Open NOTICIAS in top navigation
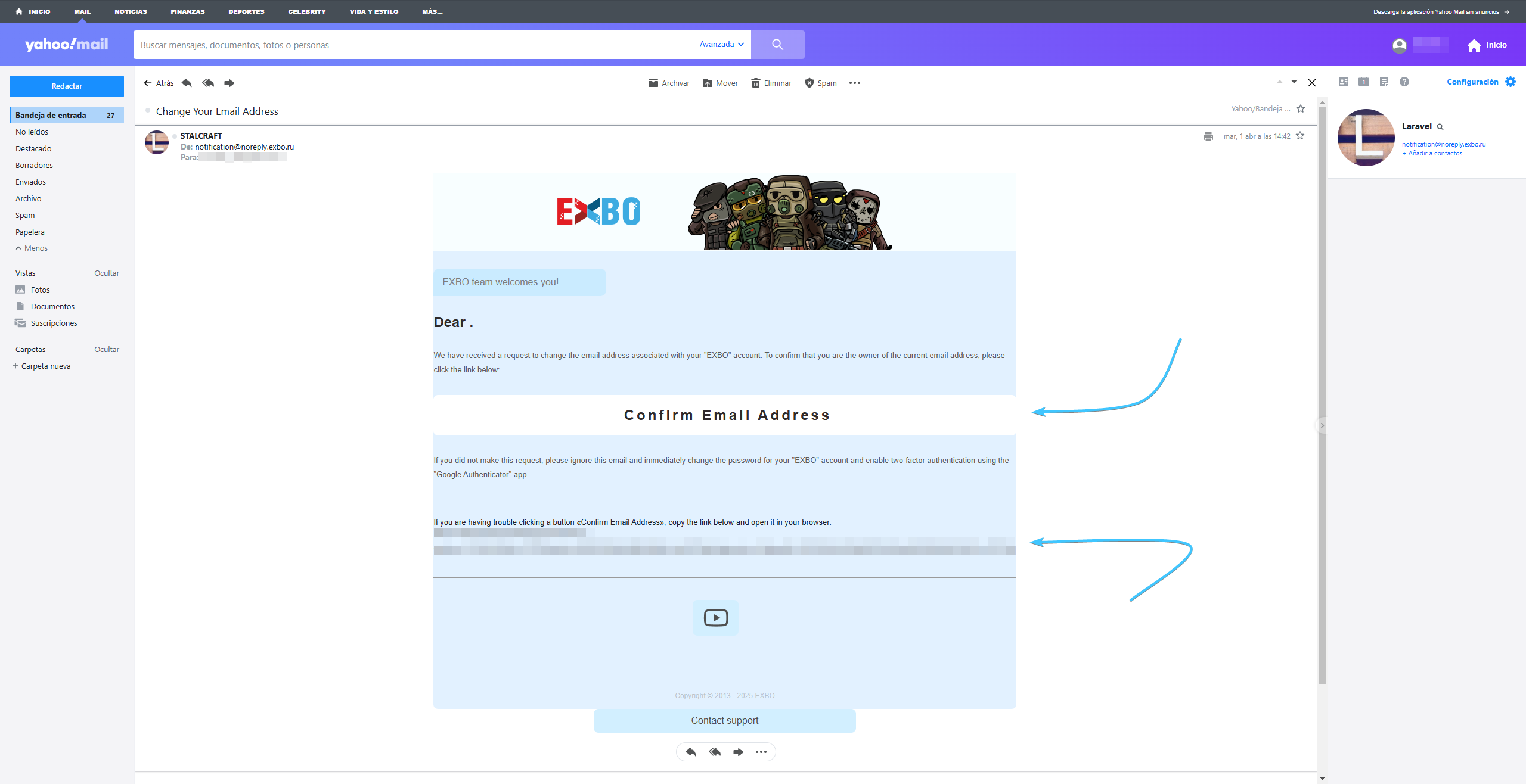This screenshot has height=784, width=1526. pyautogui.click(x=131, y=11)
